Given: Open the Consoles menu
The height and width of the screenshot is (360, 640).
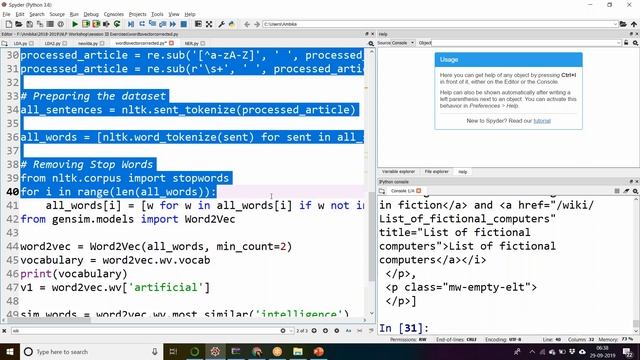Looking at the screenshot, I should tap(113, 14).
